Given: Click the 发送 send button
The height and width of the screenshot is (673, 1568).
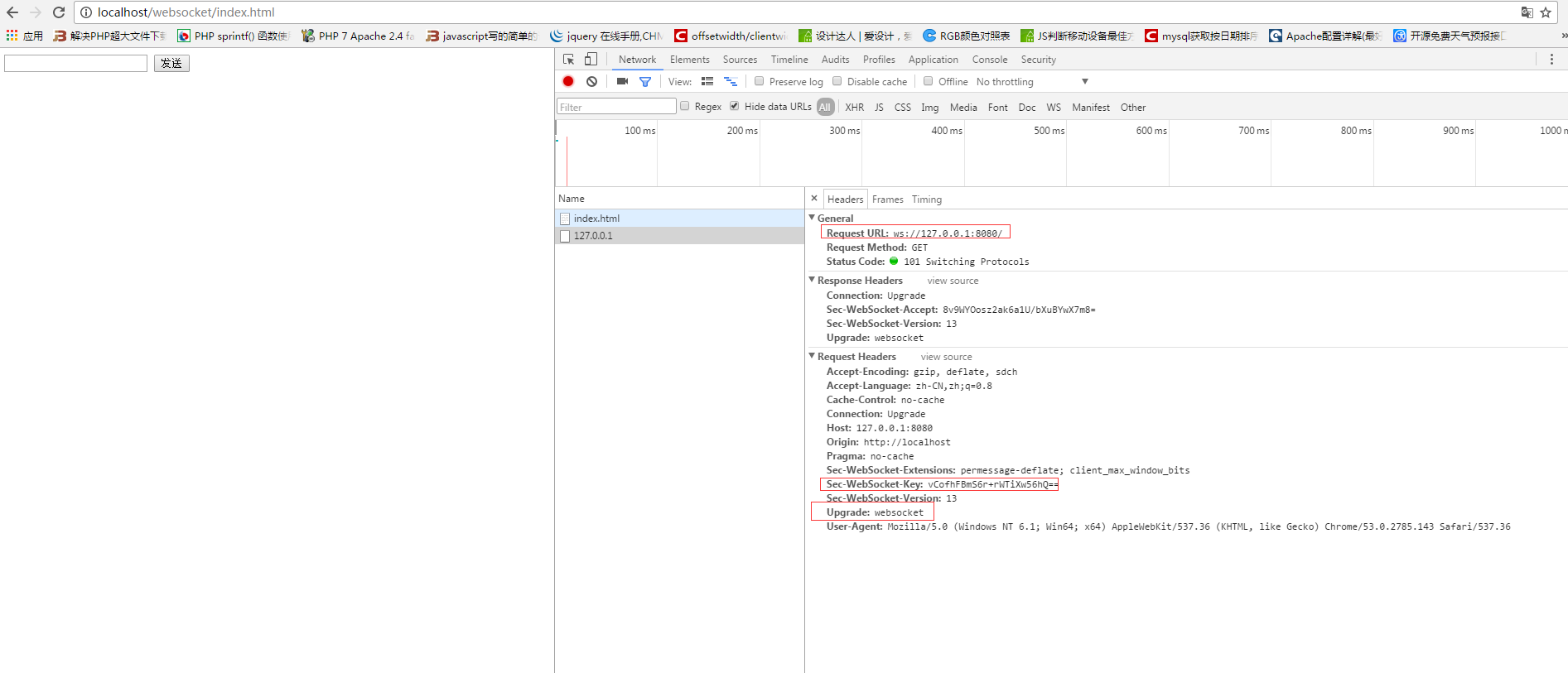Looking at the screenshot, I should point(171,63).
